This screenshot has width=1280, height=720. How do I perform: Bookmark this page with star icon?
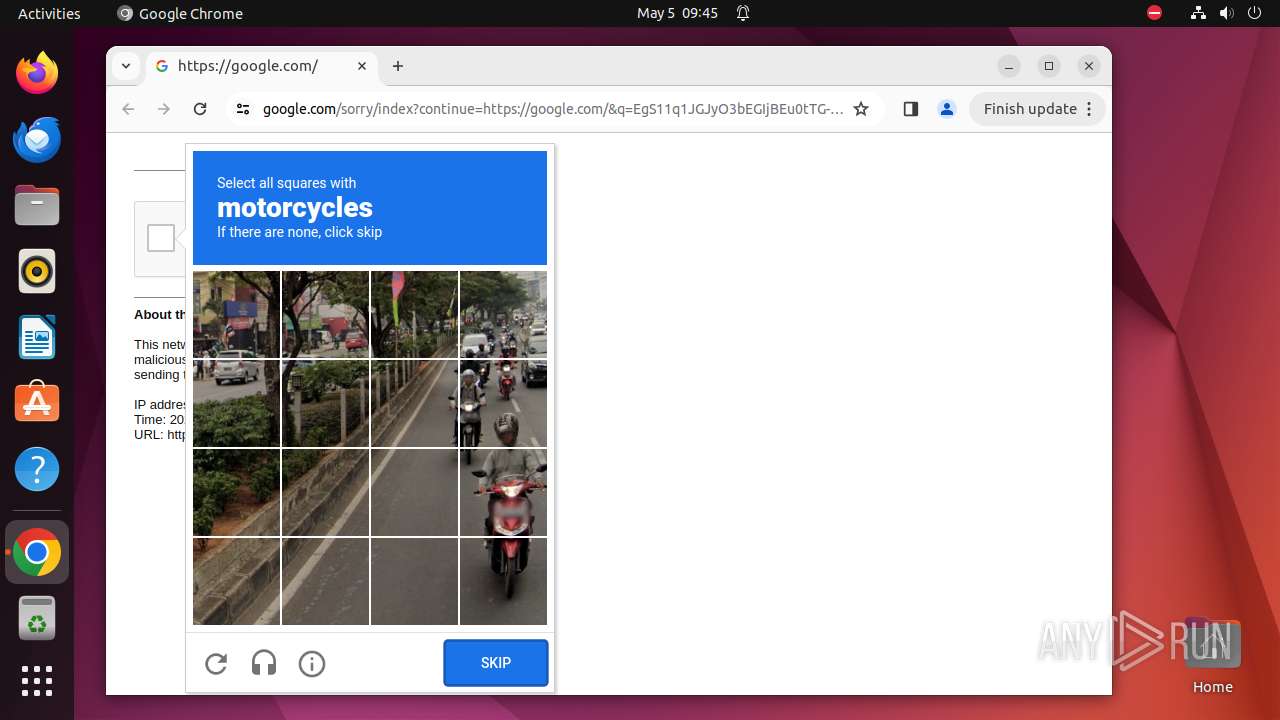click(x=861, y=109)
